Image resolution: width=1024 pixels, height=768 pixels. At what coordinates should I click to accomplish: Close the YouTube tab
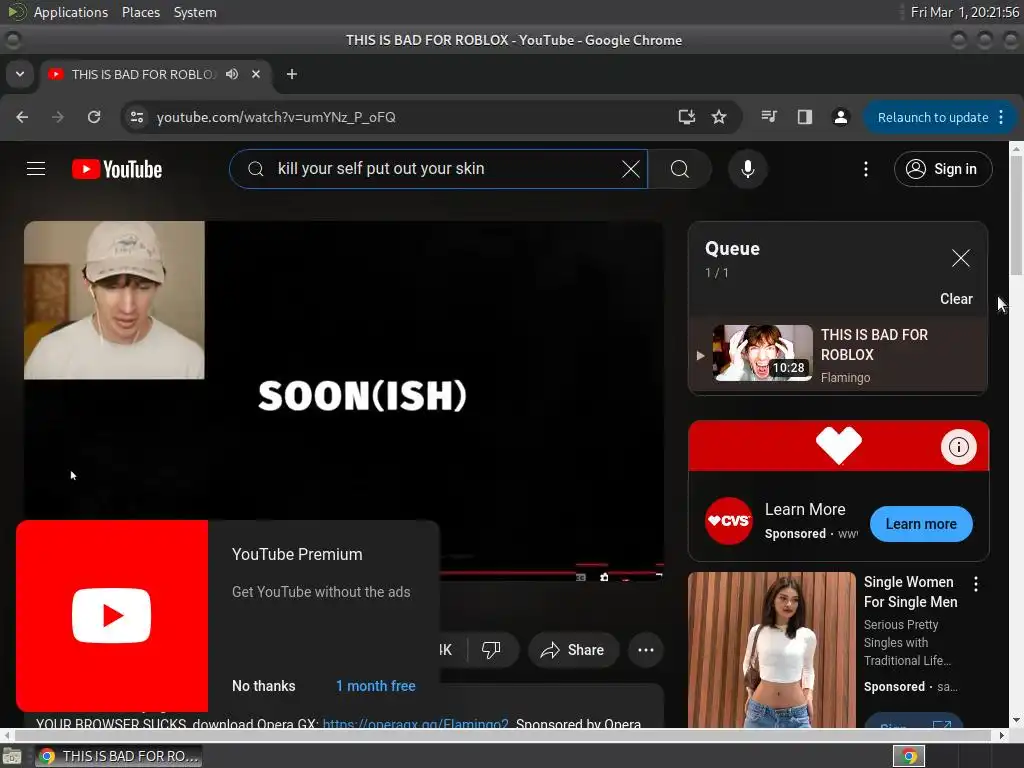click(256, 74)
